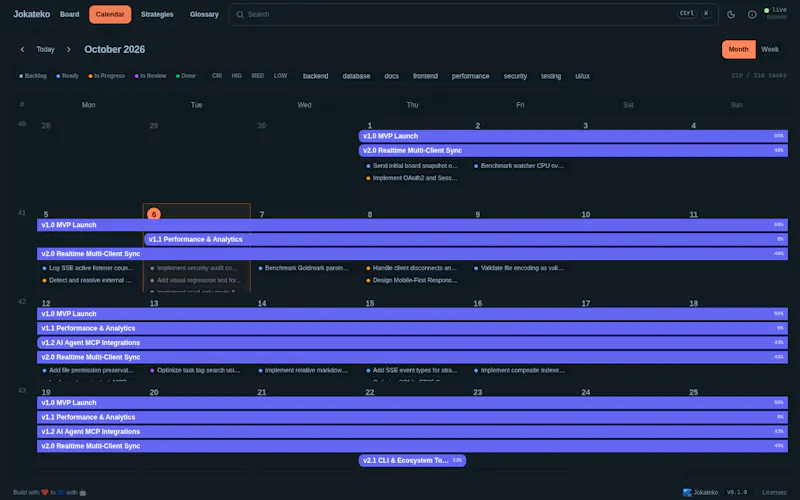This screenshot has height=500, width=800.
Task: Select today's date 6 circle
Action: [154, 214]
